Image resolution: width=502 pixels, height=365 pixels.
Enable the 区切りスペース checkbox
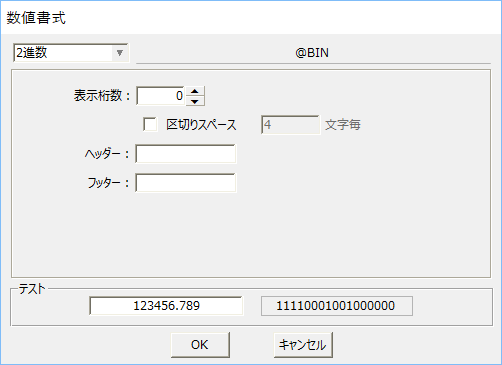(150, 124)
